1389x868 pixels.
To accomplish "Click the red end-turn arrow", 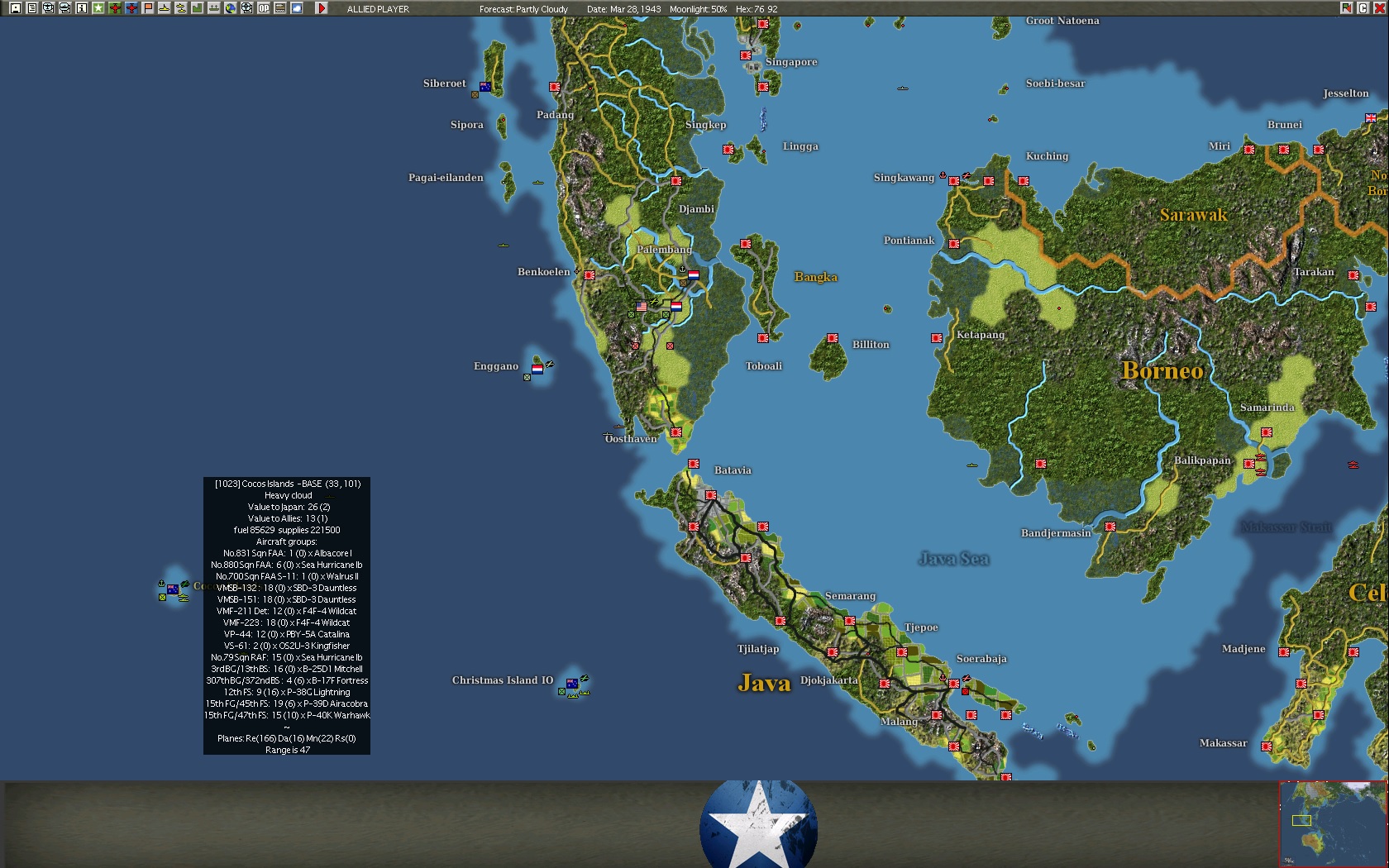I will (x=322, y=8).
